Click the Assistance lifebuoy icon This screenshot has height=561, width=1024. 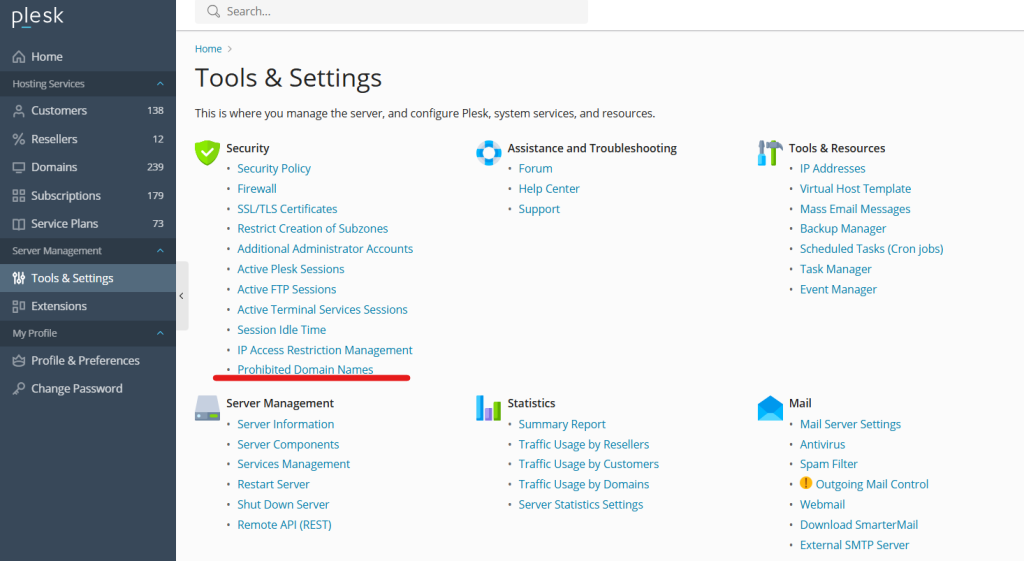[x=488, y=153]
